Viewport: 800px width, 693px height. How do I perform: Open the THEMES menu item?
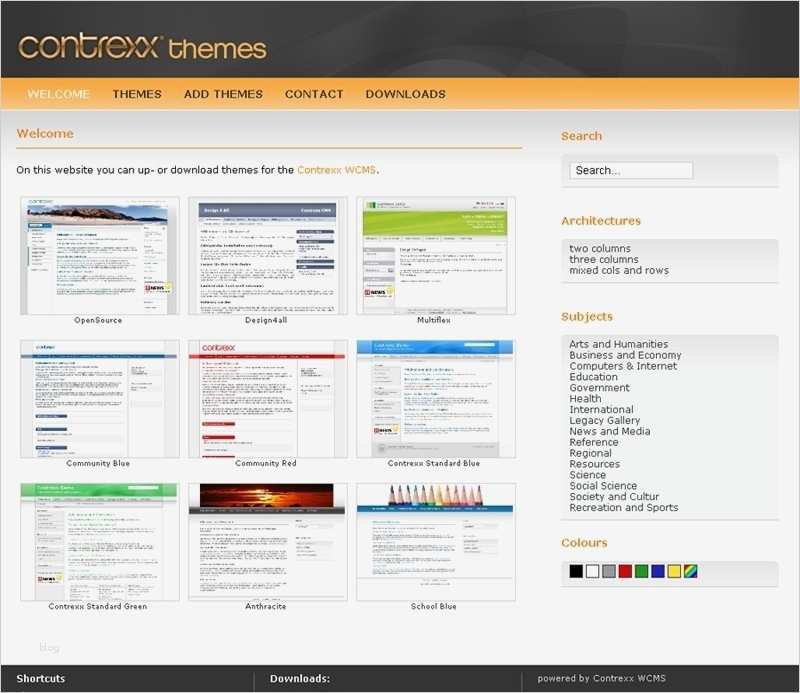[x=137, y=93]
